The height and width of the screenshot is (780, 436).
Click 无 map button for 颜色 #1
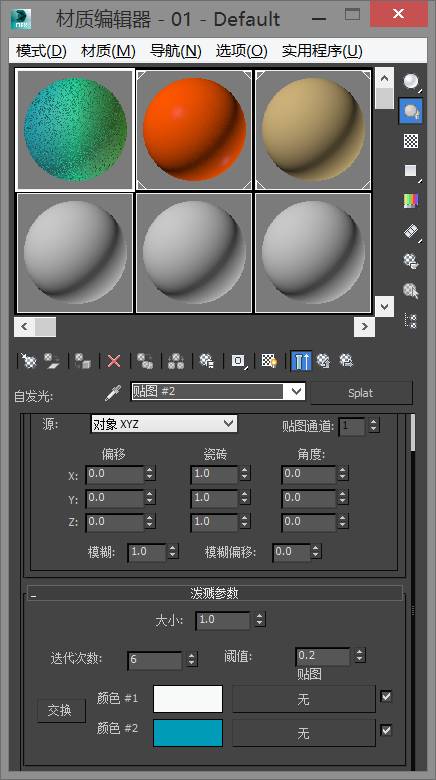(x=304, y=699)
